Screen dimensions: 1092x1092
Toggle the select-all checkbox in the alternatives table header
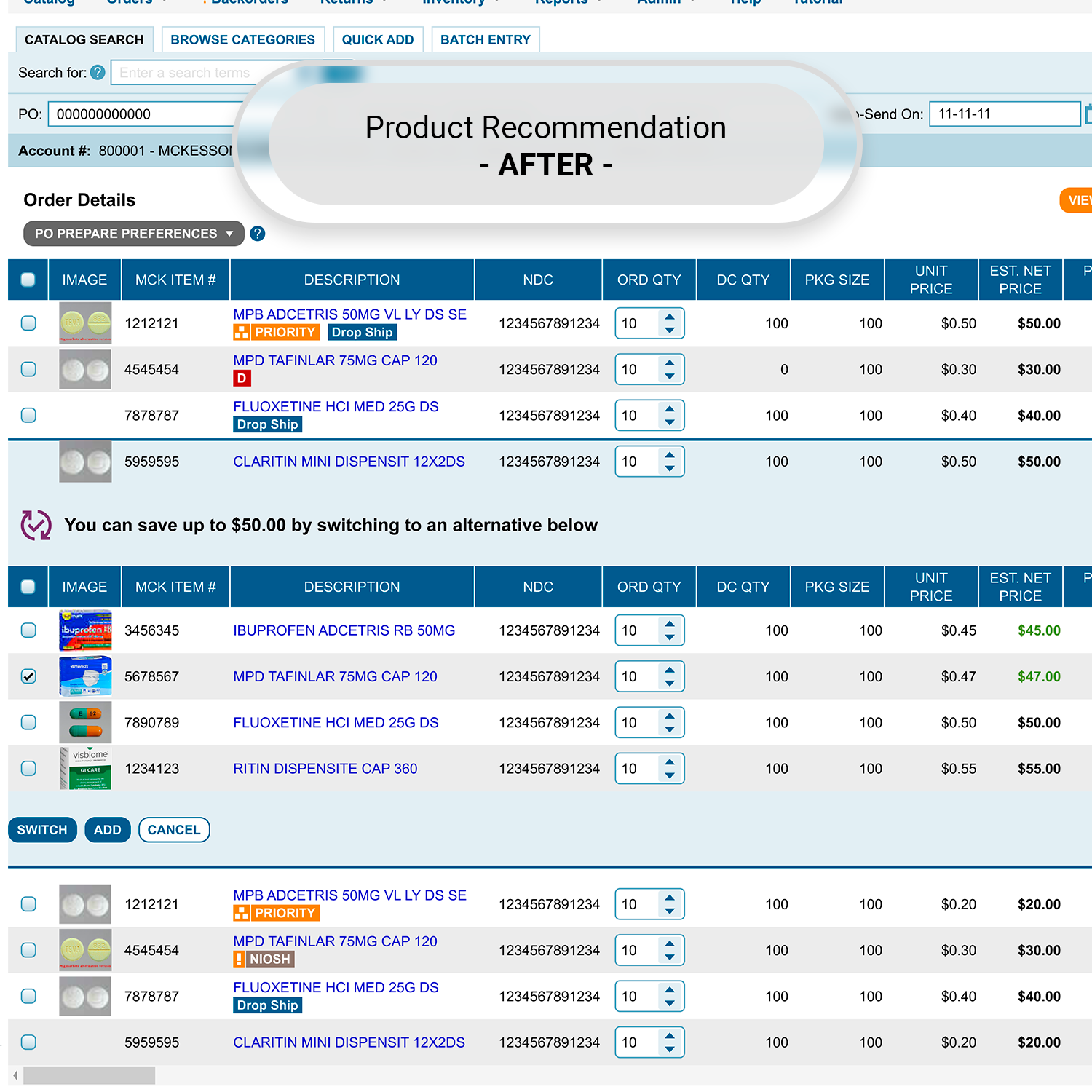pos(28,587)
